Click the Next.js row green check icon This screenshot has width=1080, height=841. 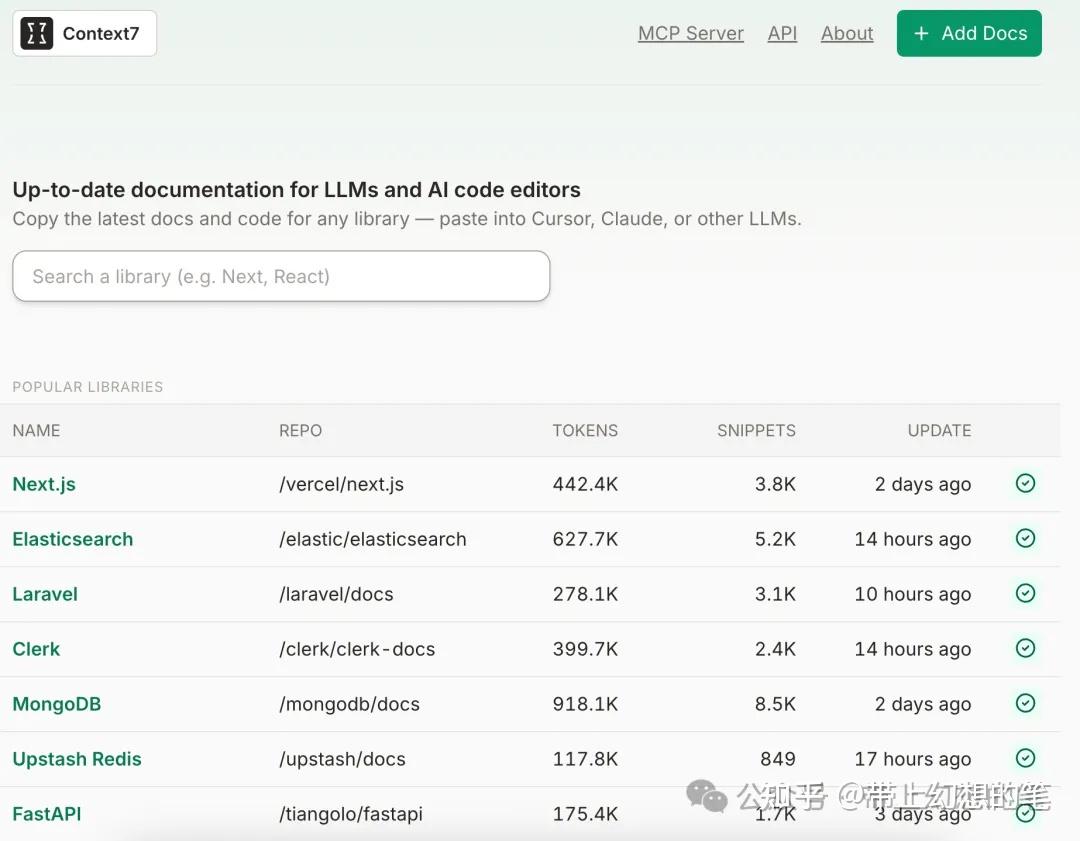(1025, 483)
